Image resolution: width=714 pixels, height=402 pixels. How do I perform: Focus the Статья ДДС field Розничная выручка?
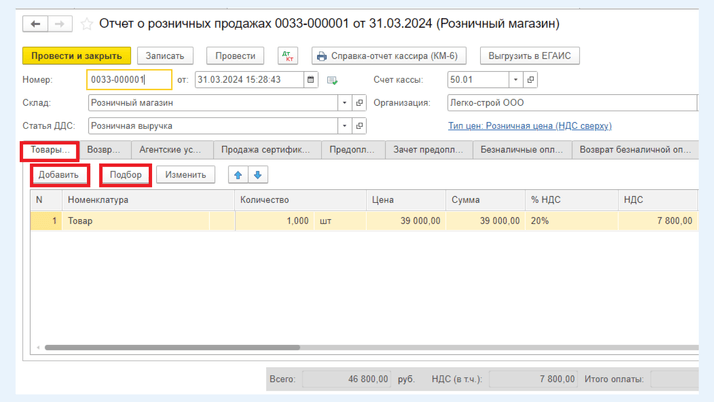pos(213,126)
